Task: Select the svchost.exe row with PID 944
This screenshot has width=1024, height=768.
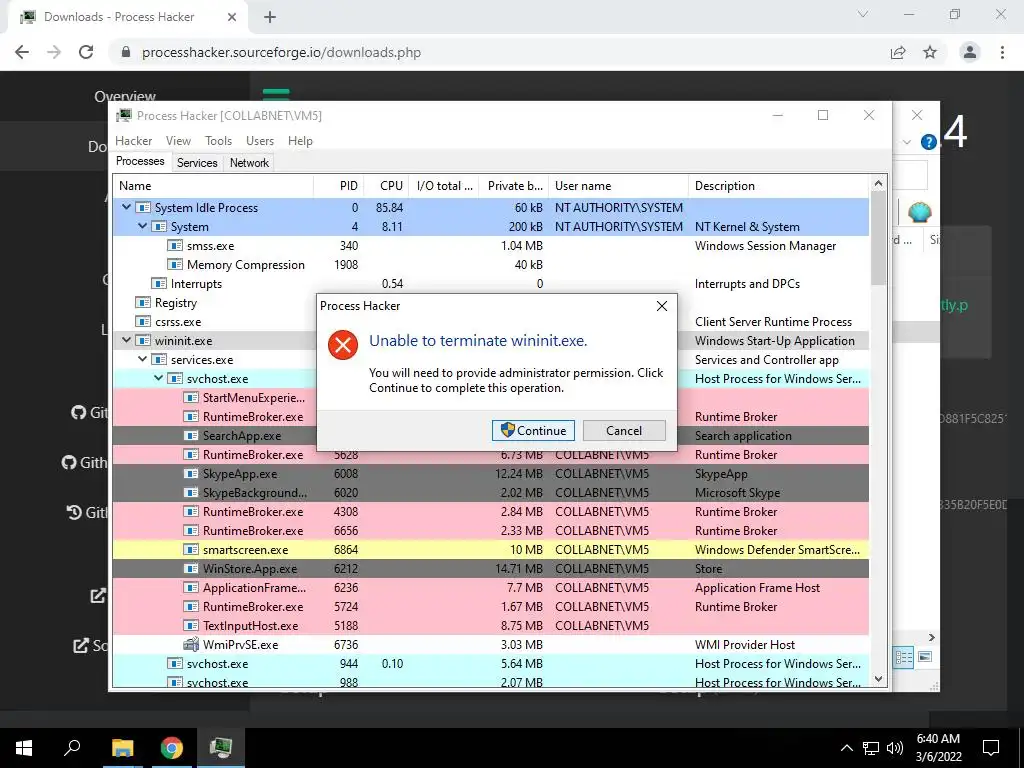Action: click(x=491, y=664)
